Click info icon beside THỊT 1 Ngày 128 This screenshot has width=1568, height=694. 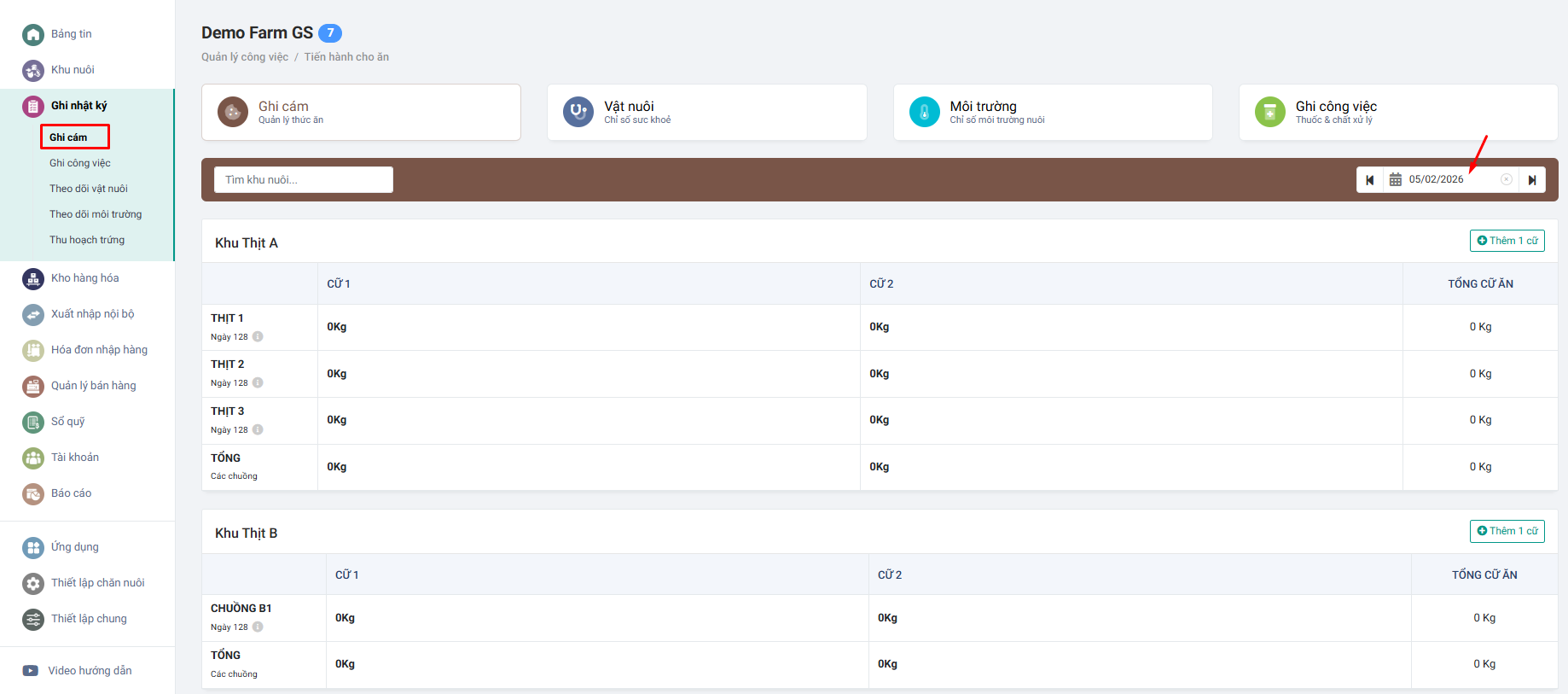(258, 336)
